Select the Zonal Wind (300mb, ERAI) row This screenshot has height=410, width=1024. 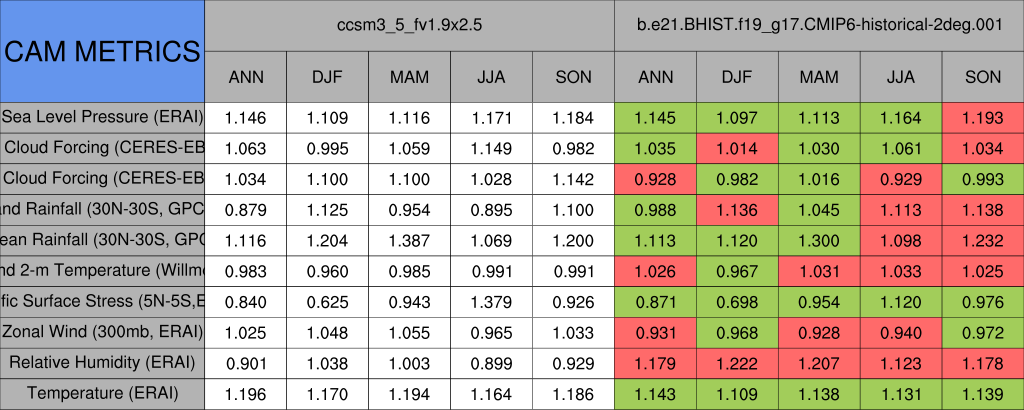(102, 332)
